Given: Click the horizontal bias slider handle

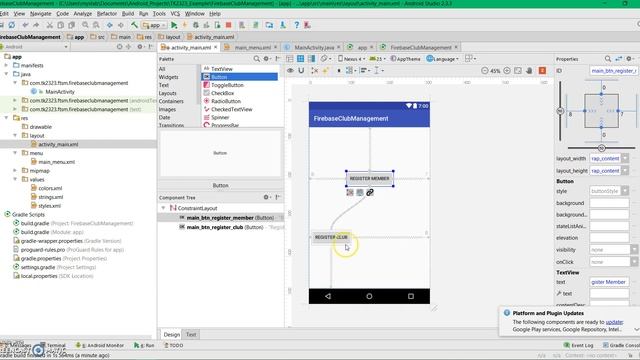Looking at the screenshot, I should (601, 148).
